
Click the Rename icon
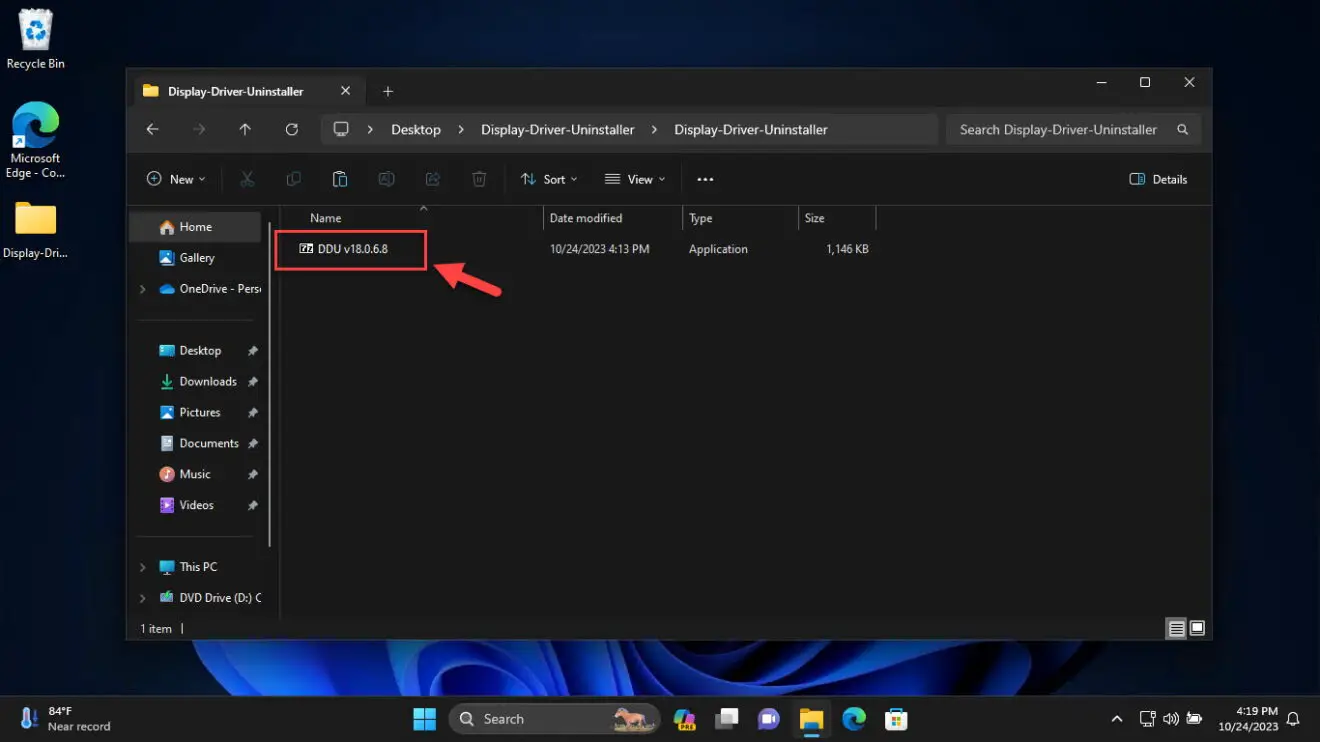click(387, 178)
